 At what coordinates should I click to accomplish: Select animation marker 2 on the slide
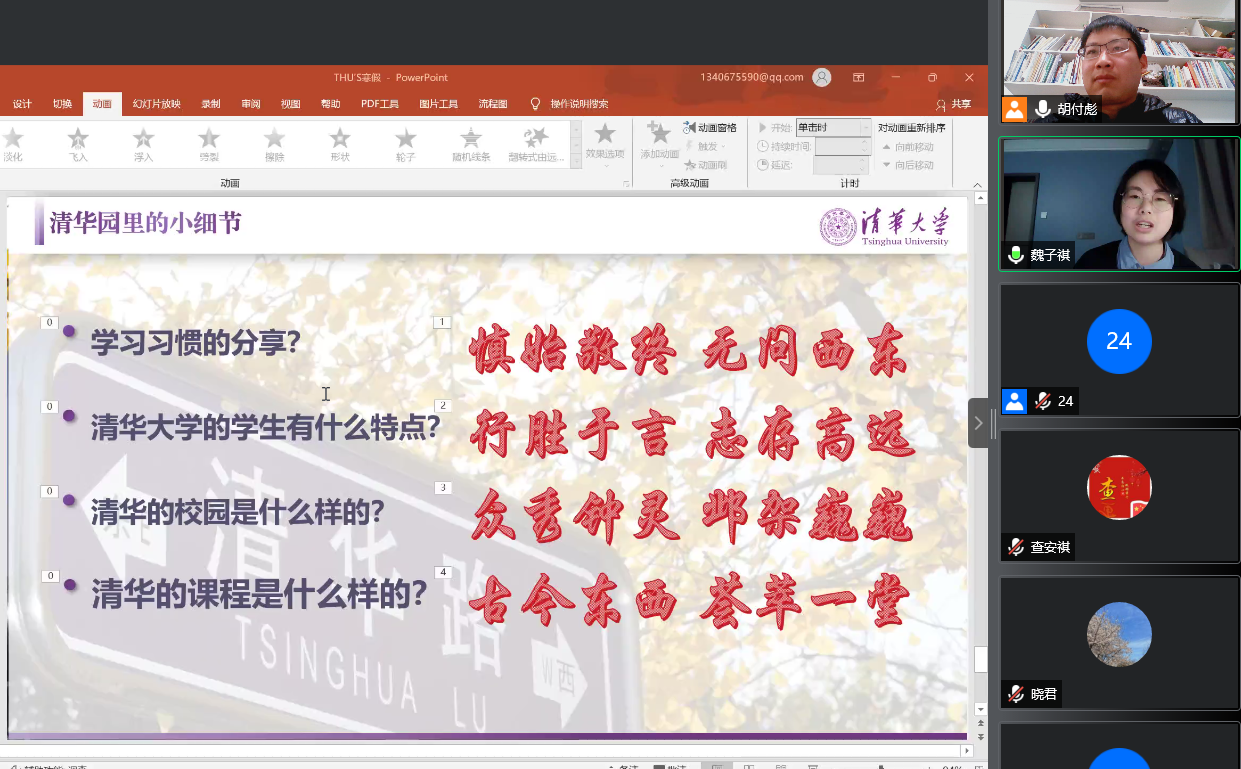click(442, 406)
